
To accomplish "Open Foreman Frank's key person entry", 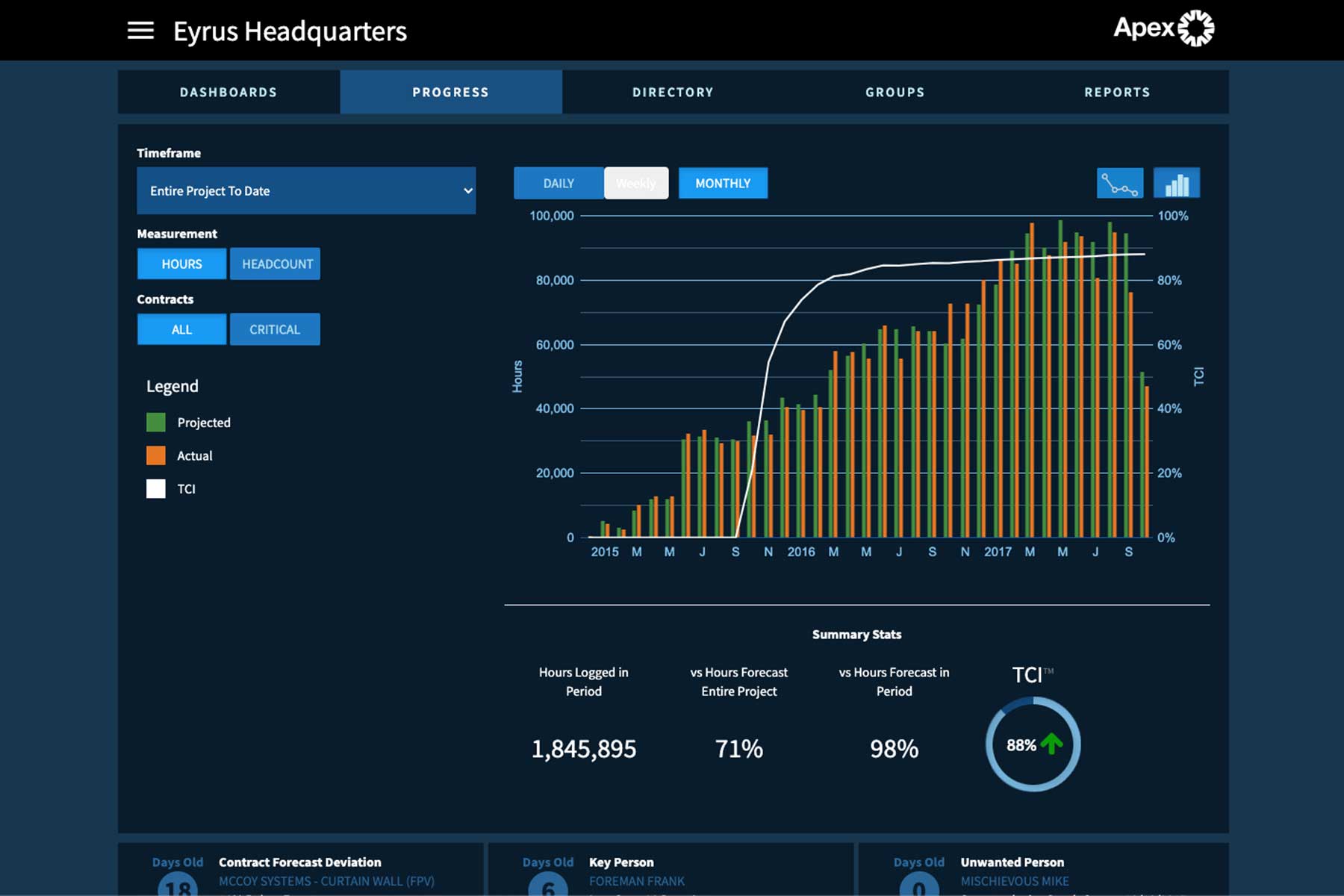I will (x=636, y=881).
